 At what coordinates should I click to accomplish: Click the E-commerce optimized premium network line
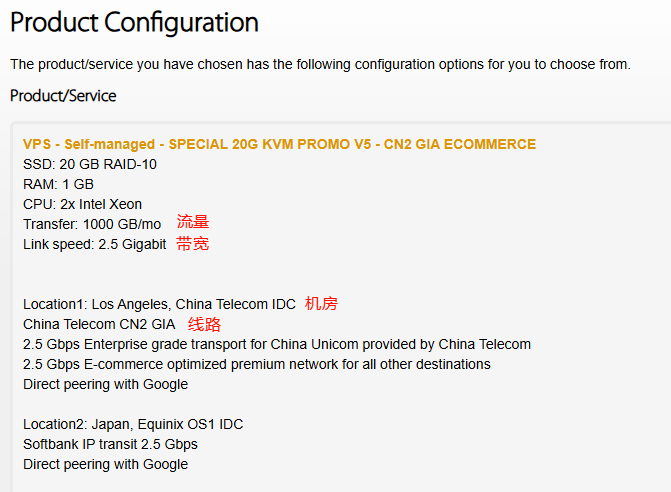257,364
